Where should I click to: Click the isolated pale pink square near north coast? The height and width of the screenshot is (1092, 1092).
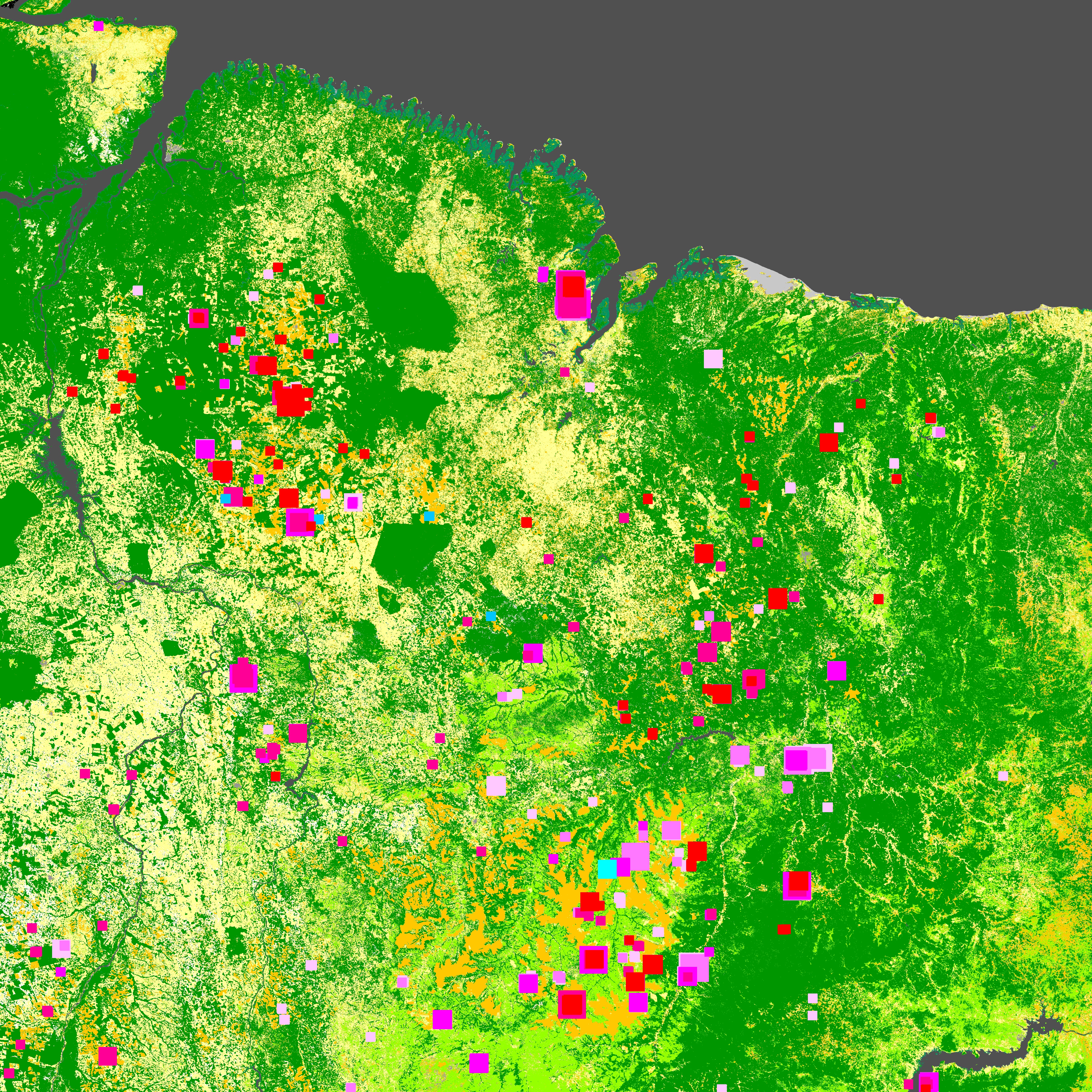coord(713,359)
